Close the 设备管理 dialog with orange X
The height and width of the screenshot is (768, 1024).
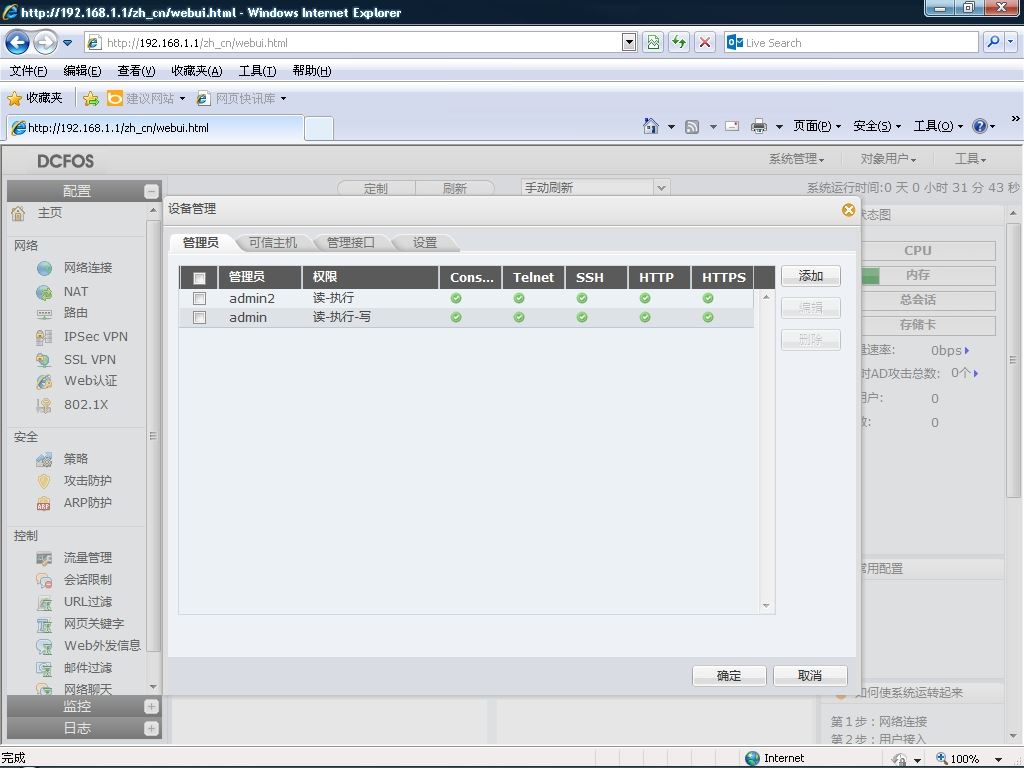(848, 210)
